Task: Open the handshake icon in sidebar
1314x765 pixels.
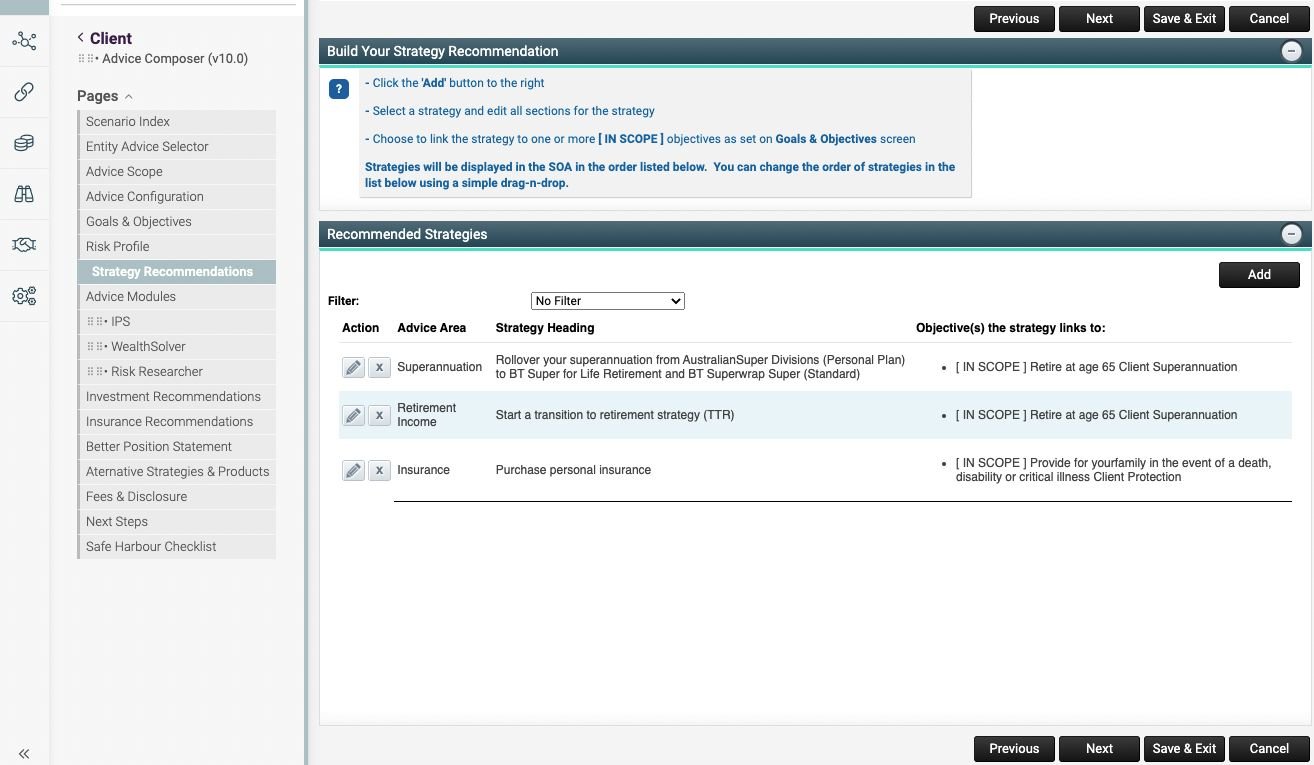Action: click(x=24, y=245)
